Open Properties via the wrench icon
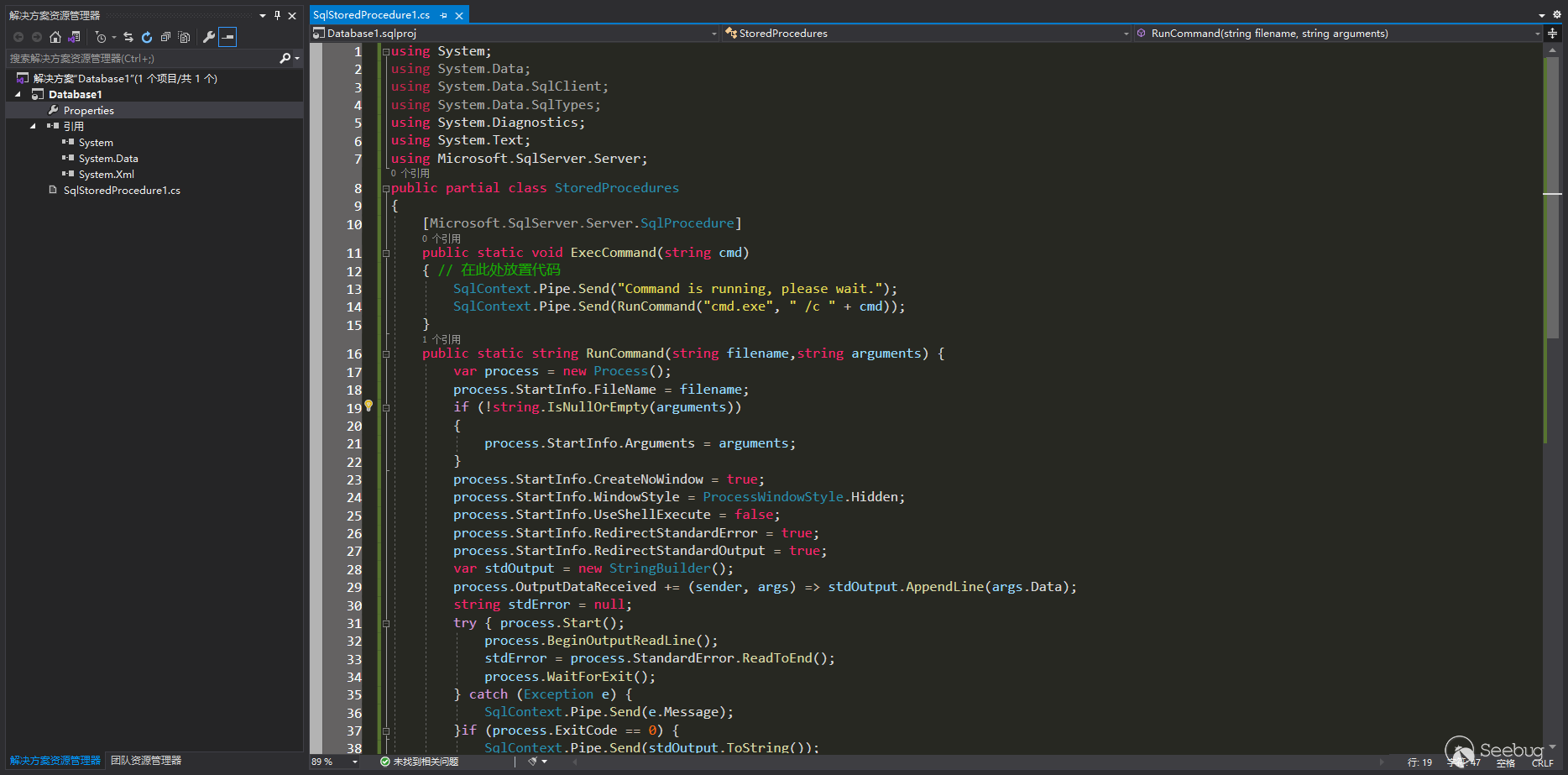This screenshot has height=775, width=1568. click(208, 37)
